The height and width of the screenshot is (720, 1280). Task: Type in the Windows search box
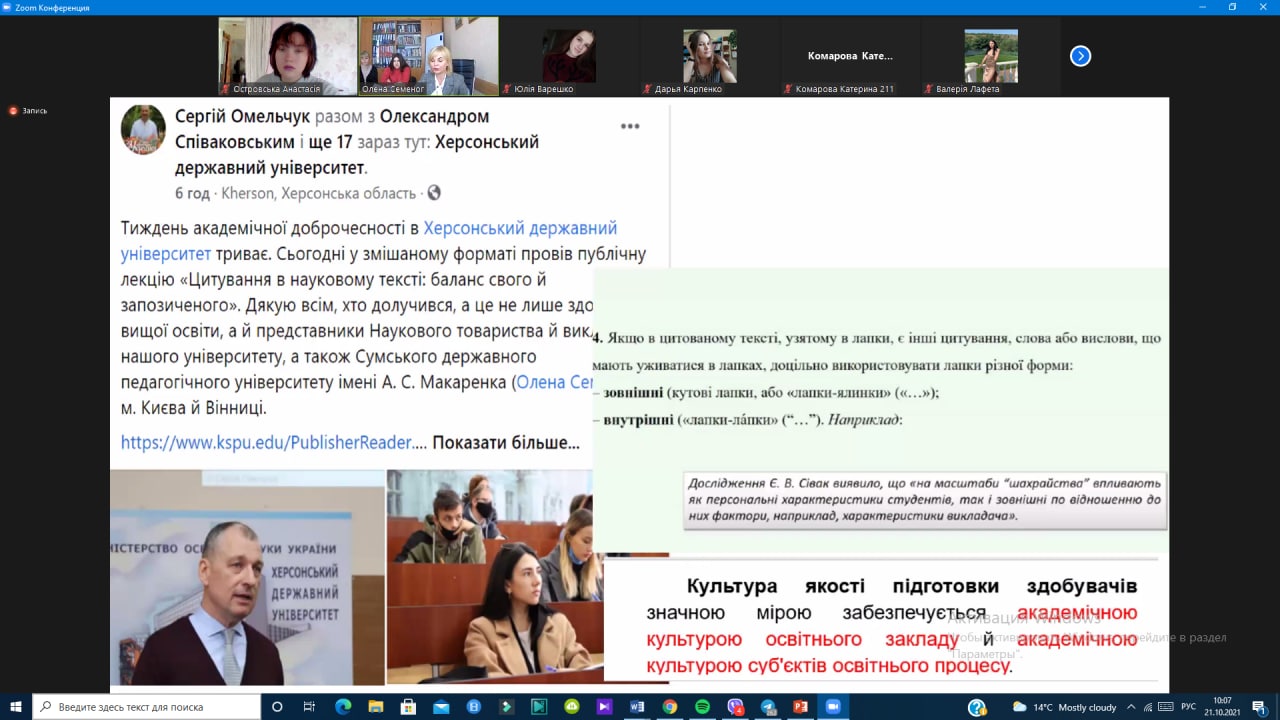[x=148, y=707]
